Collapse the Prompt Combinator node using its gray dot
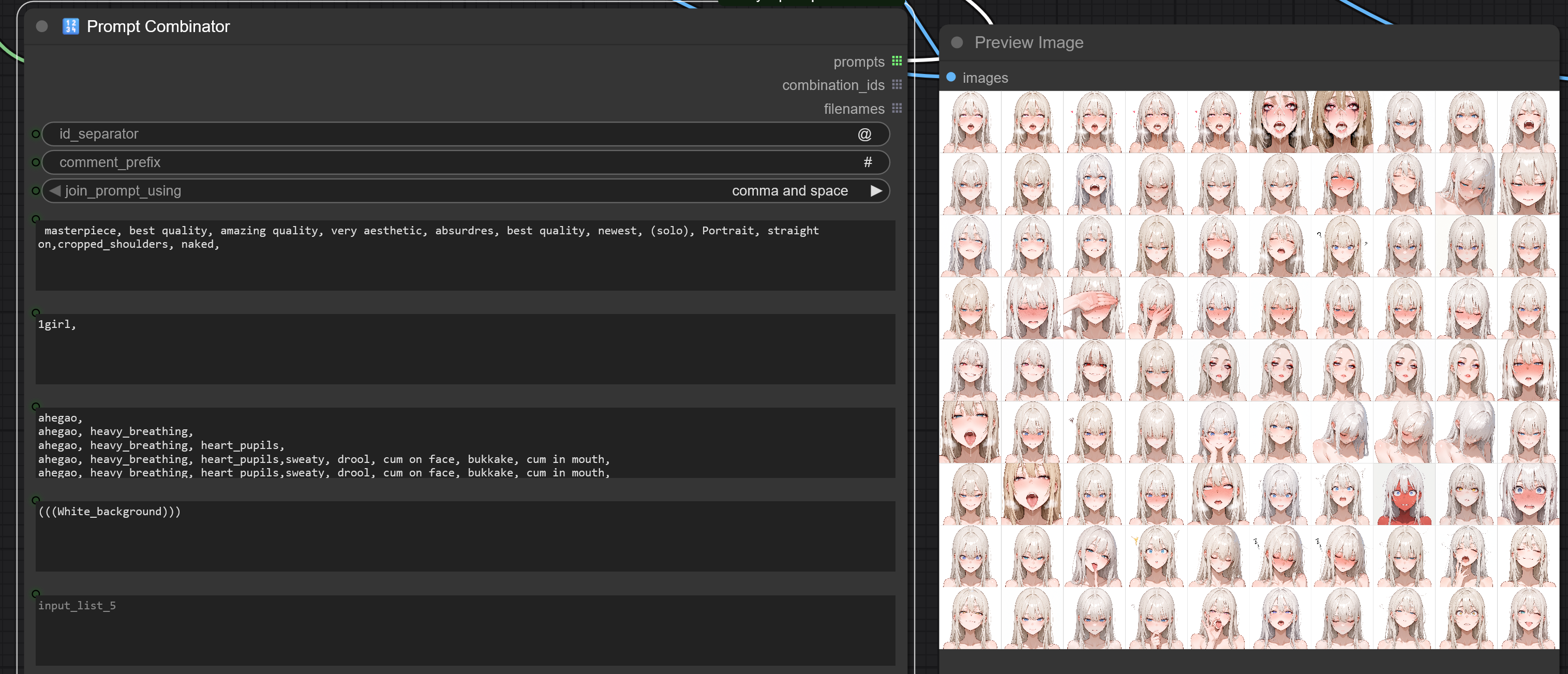The image size is (1568, 674). click(x=42, y=26)
